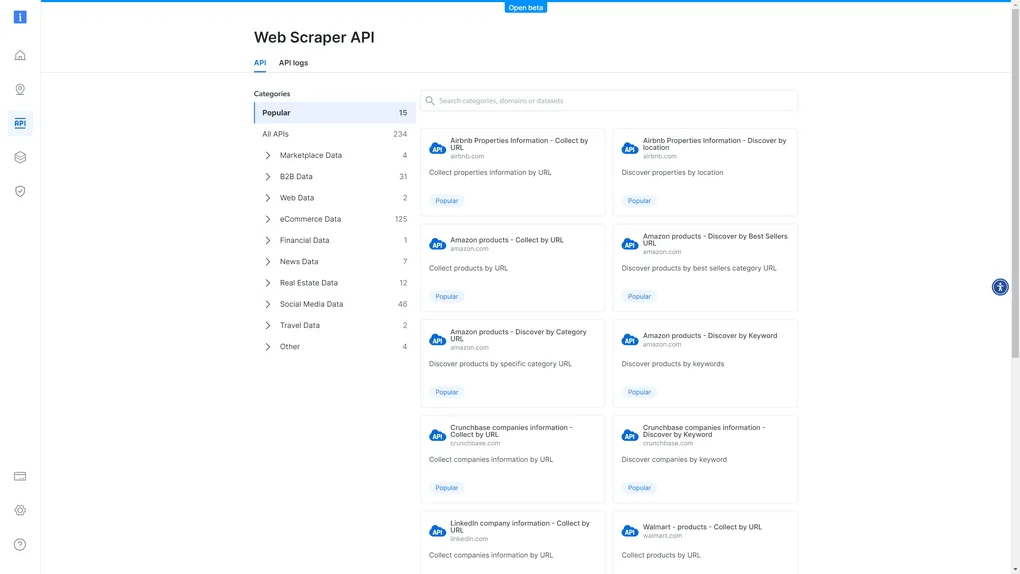Screen dimensions: 1020x574
Task: Expand the B2B Data category chevron
Action: point(267,177)
